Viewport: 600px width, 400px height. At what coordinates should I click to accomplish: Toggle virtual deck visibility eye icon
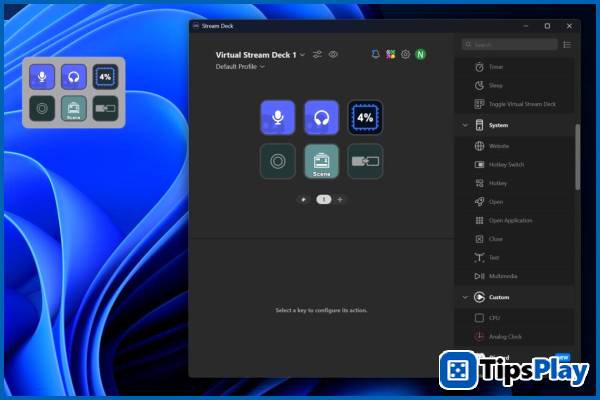coord(333,54)
